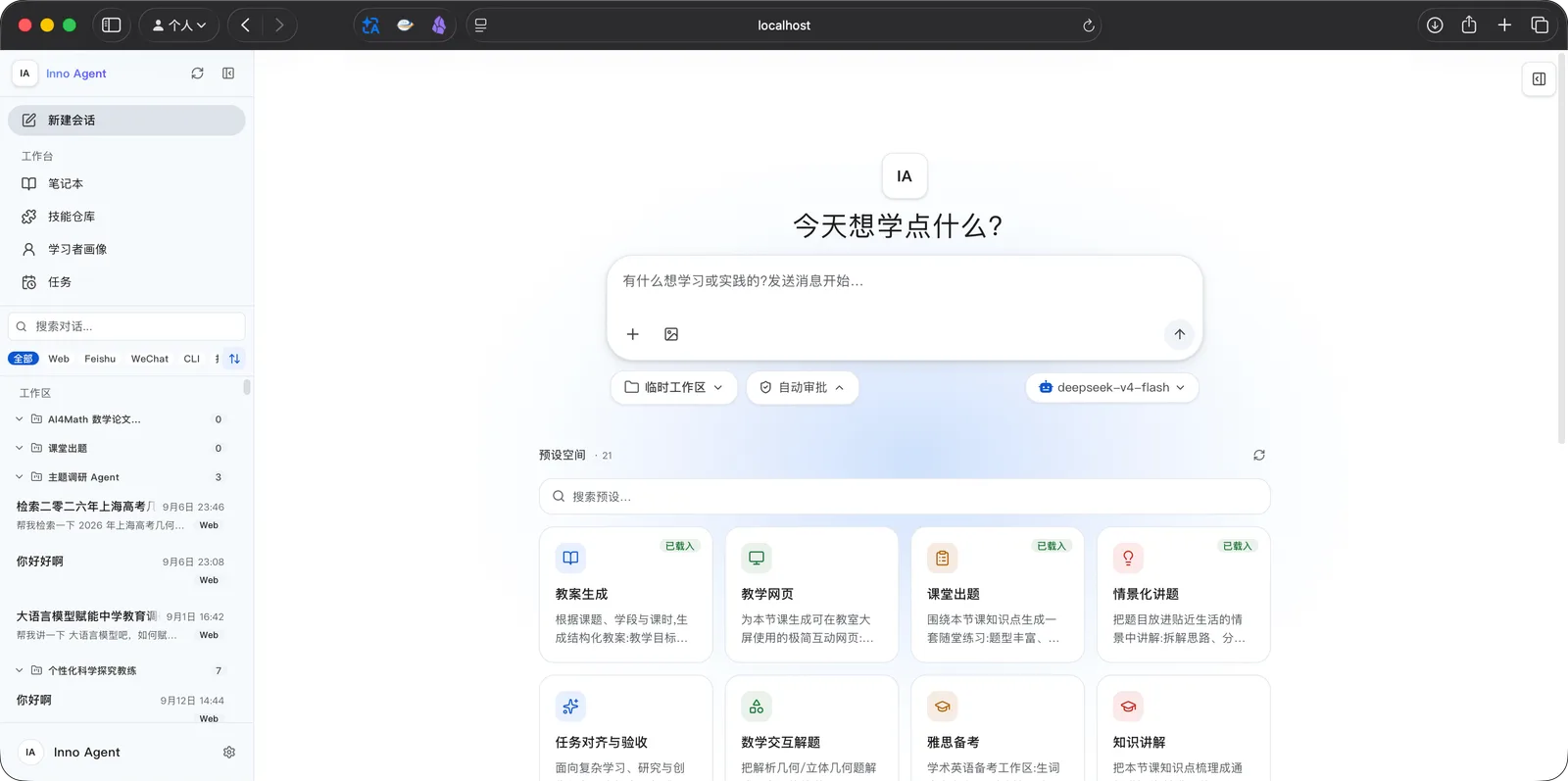Click the 搜索预设 search field

(905, 497)
